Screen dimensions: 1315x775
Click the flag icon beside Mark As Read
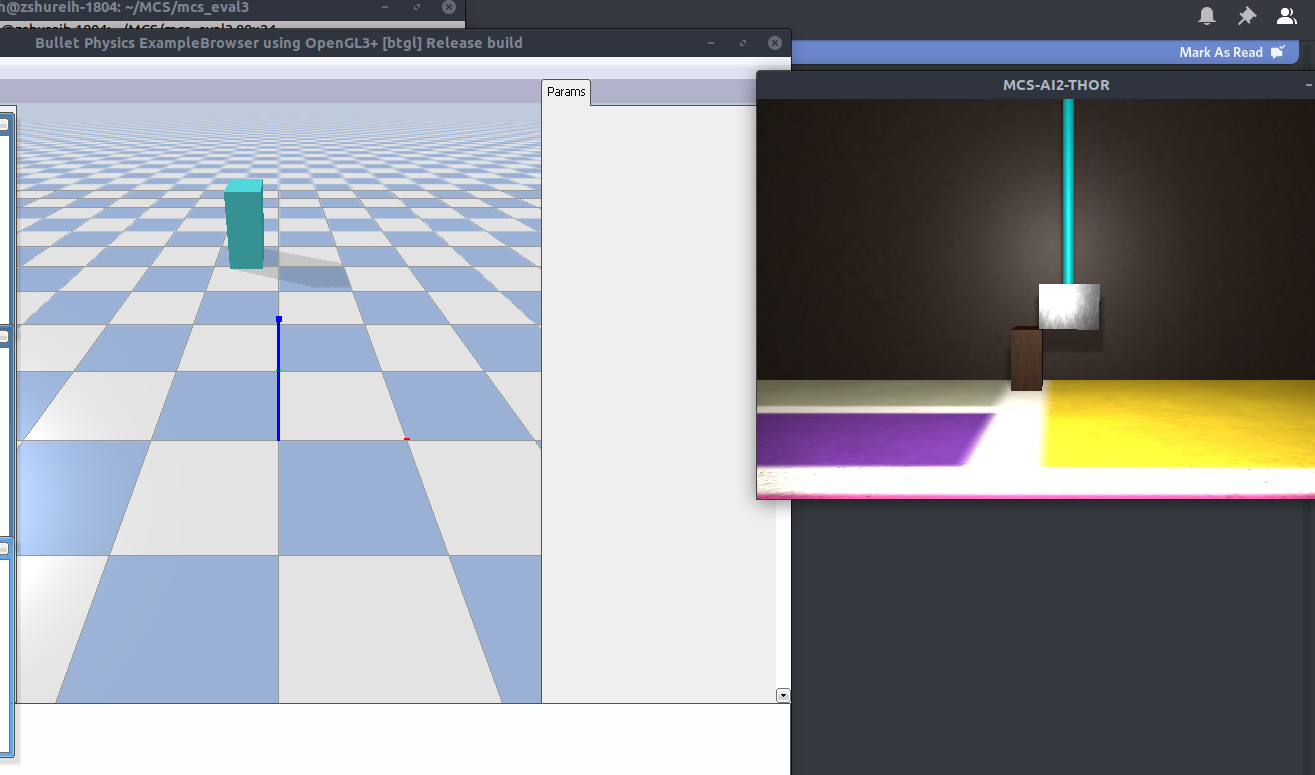[1278, 51]
